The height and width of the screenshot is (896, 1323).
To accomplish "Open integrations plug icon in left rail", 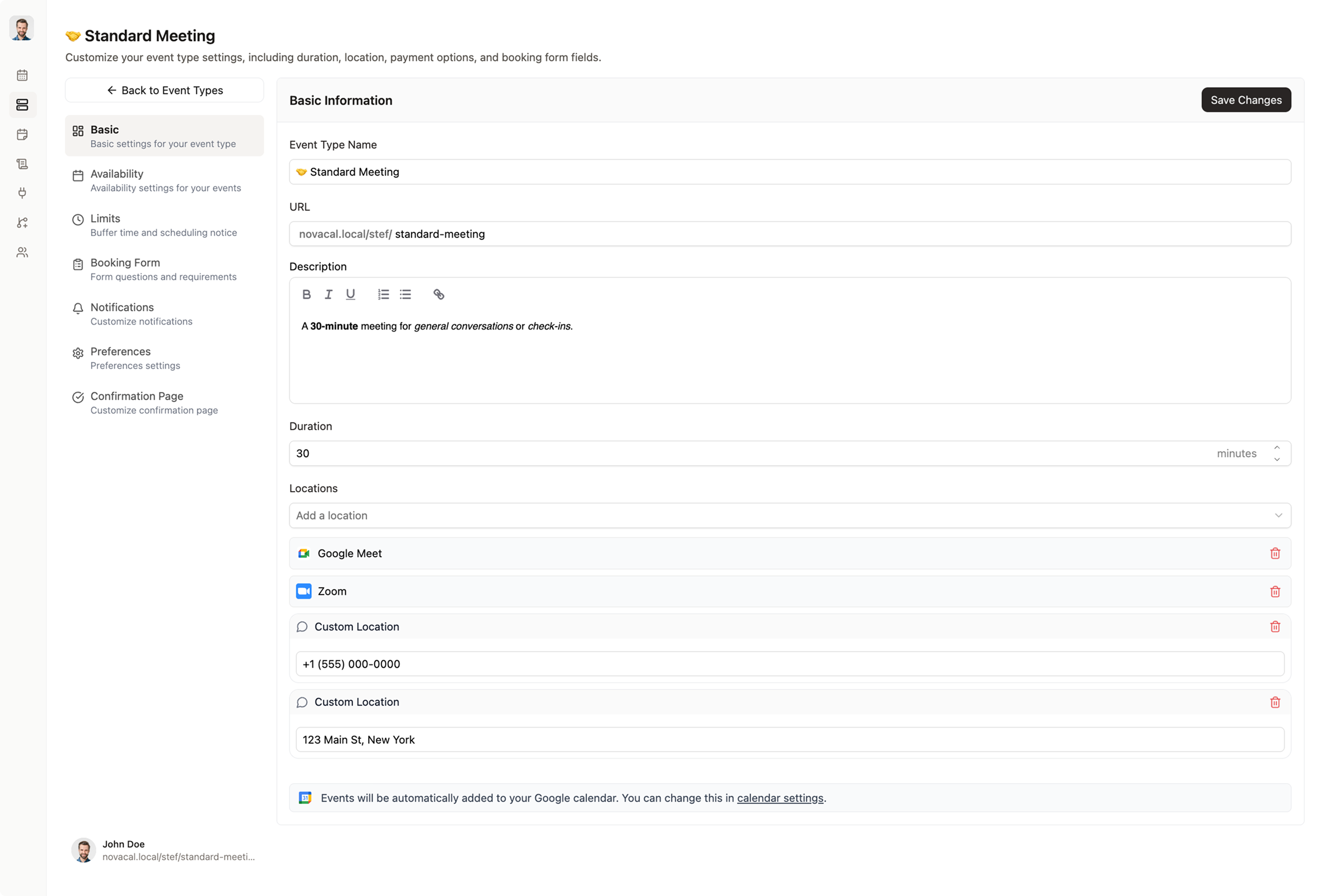I will [x=22, y=193].
